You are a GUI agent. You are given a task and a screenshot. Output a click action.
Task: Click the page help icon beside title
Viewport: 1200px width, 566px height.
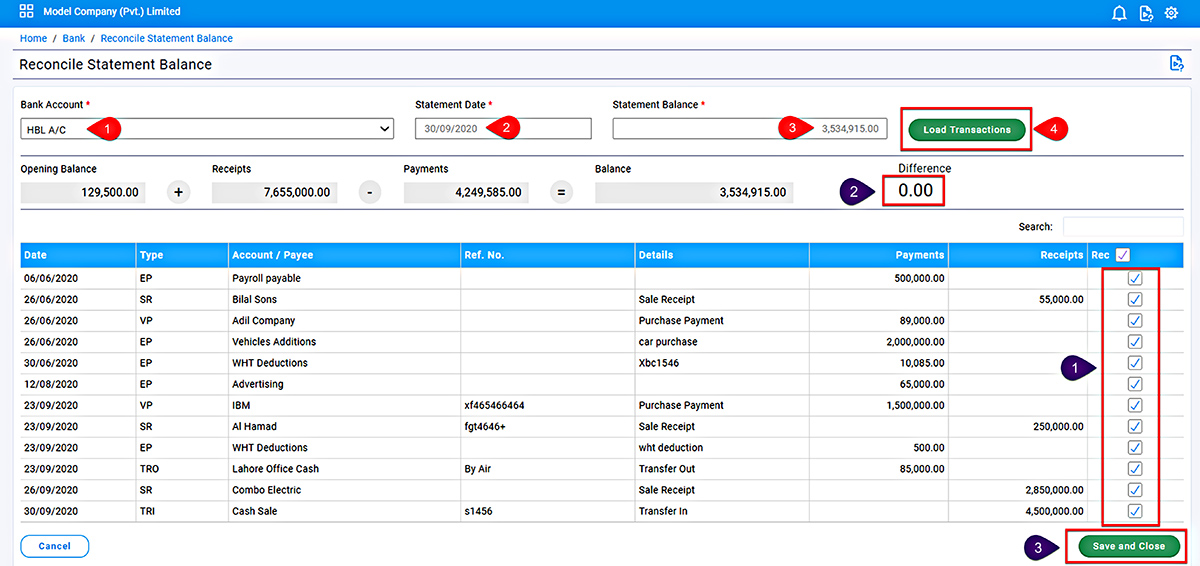(x=1176, y=64)
